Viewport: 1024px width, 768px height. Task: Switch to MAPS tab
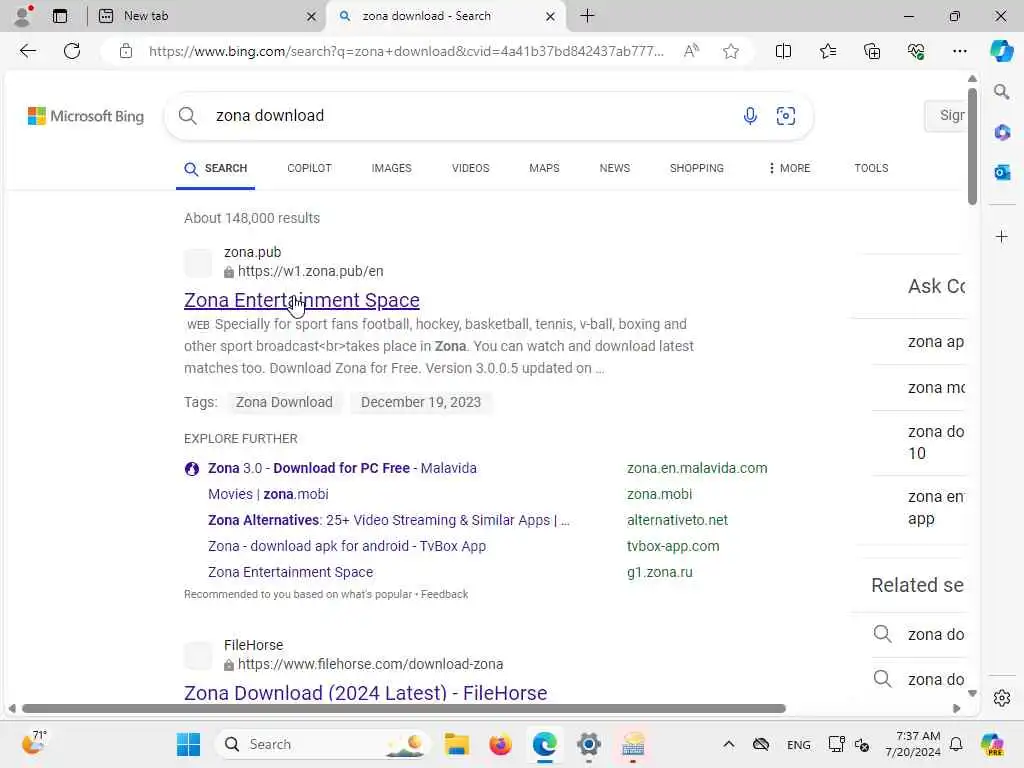pos(544,168)
